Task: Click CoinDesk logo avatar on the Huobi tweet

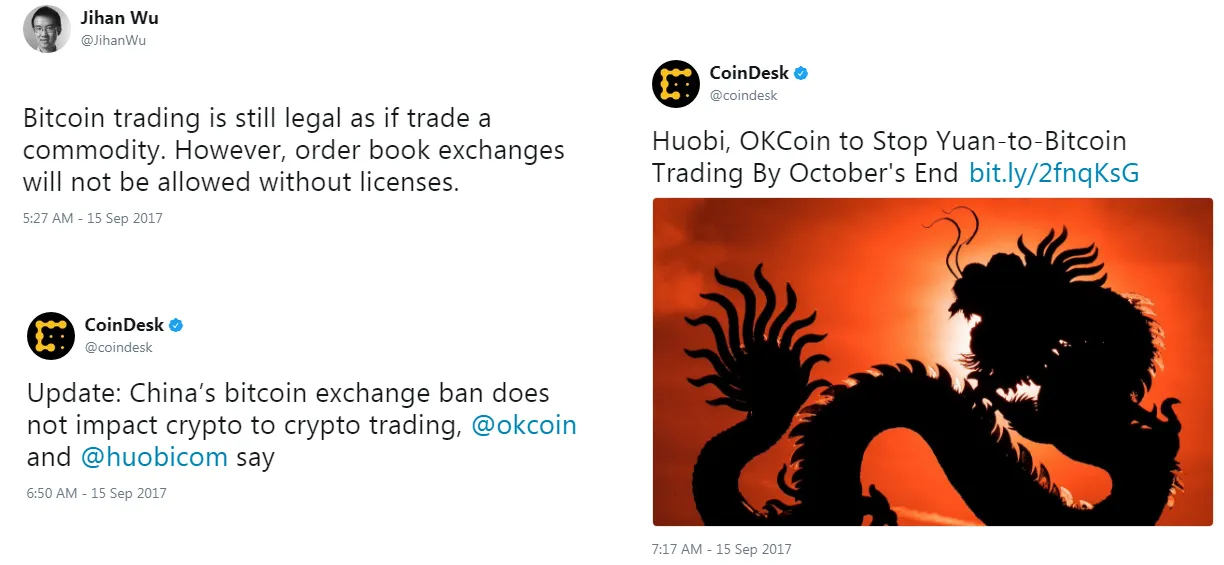Action: tap(676, 83)
